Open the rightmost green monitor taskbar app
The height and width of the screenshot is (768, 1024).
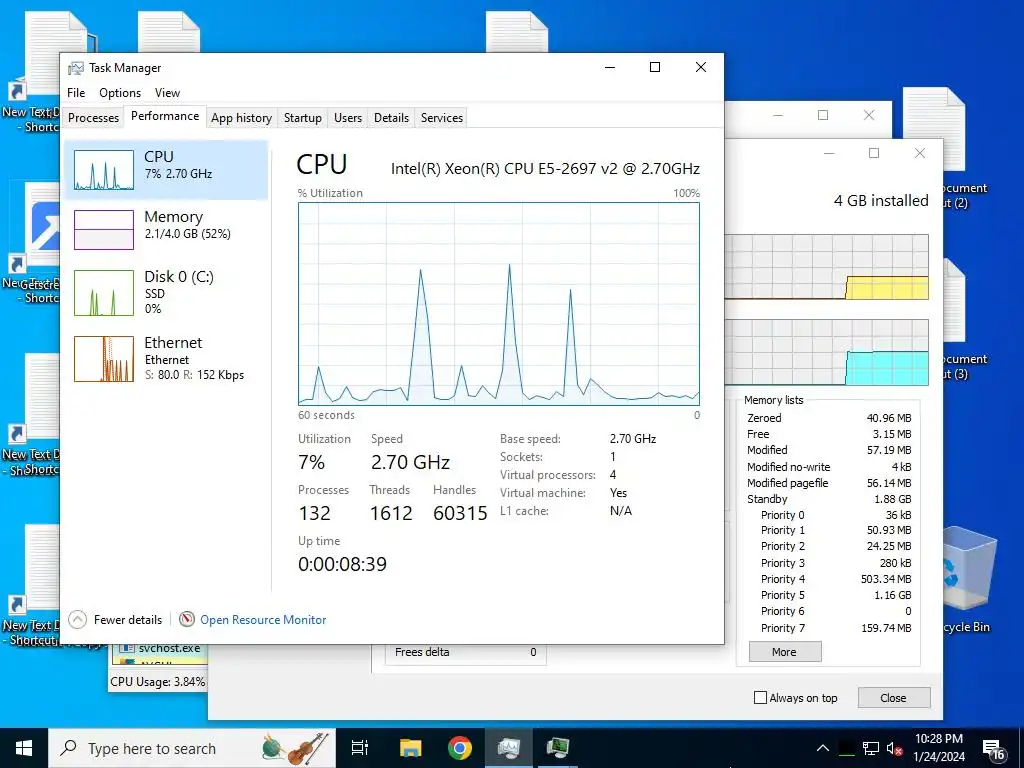pyautogui.click(x=558, y=748)
